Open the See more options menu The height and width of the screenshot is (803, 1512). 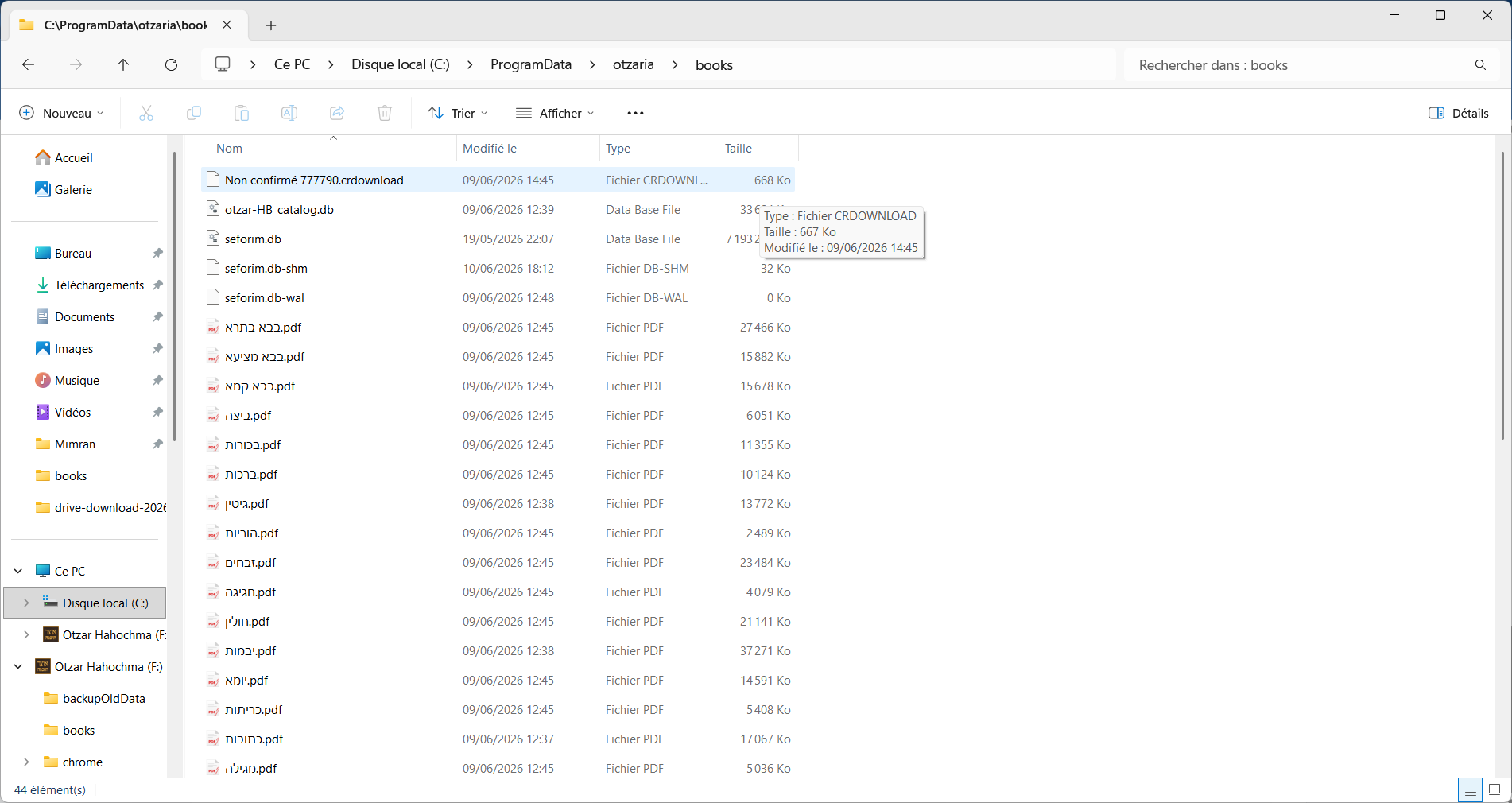click(x=635, y=113)
